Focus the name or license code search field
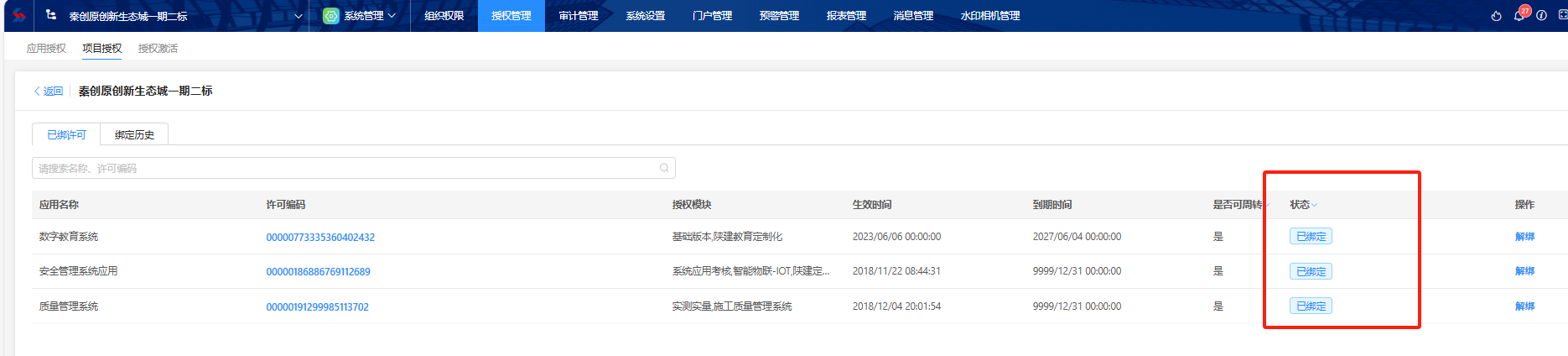Screen dimensions: 1568x356 pos(344,168)
